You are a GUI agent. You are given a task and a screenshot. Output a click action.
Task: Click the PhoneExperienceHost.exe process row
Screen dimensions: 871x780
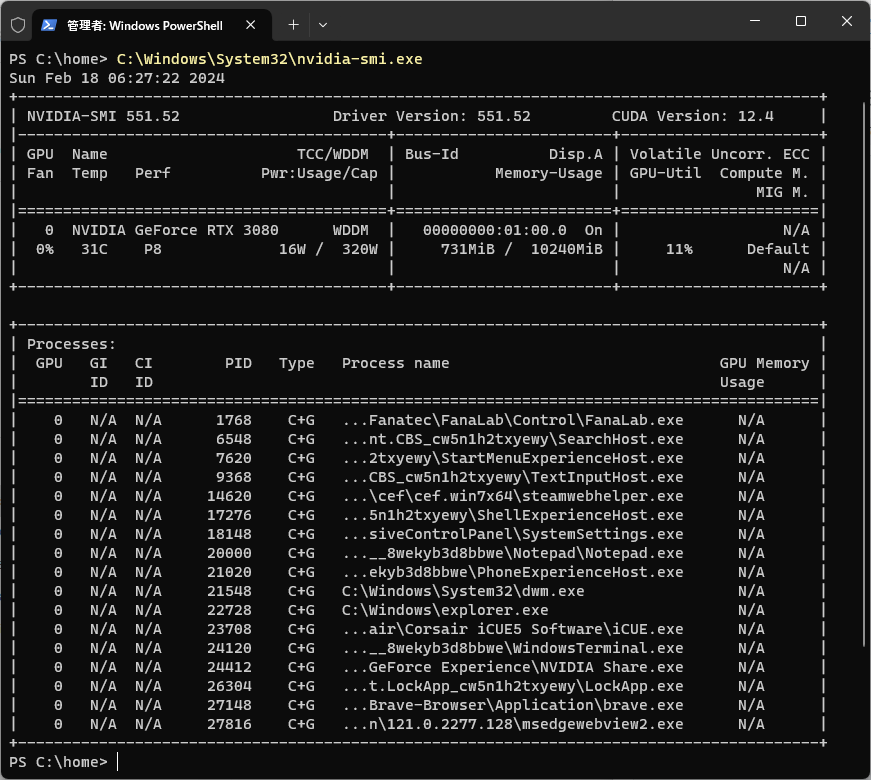pos(417,572)
